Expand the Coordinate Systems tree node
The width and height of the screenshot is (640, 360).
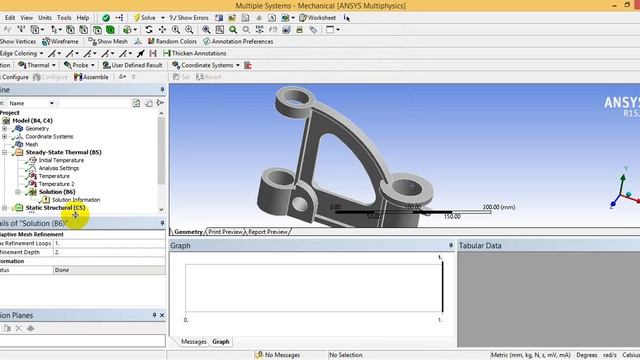click(x=4, y=136)
